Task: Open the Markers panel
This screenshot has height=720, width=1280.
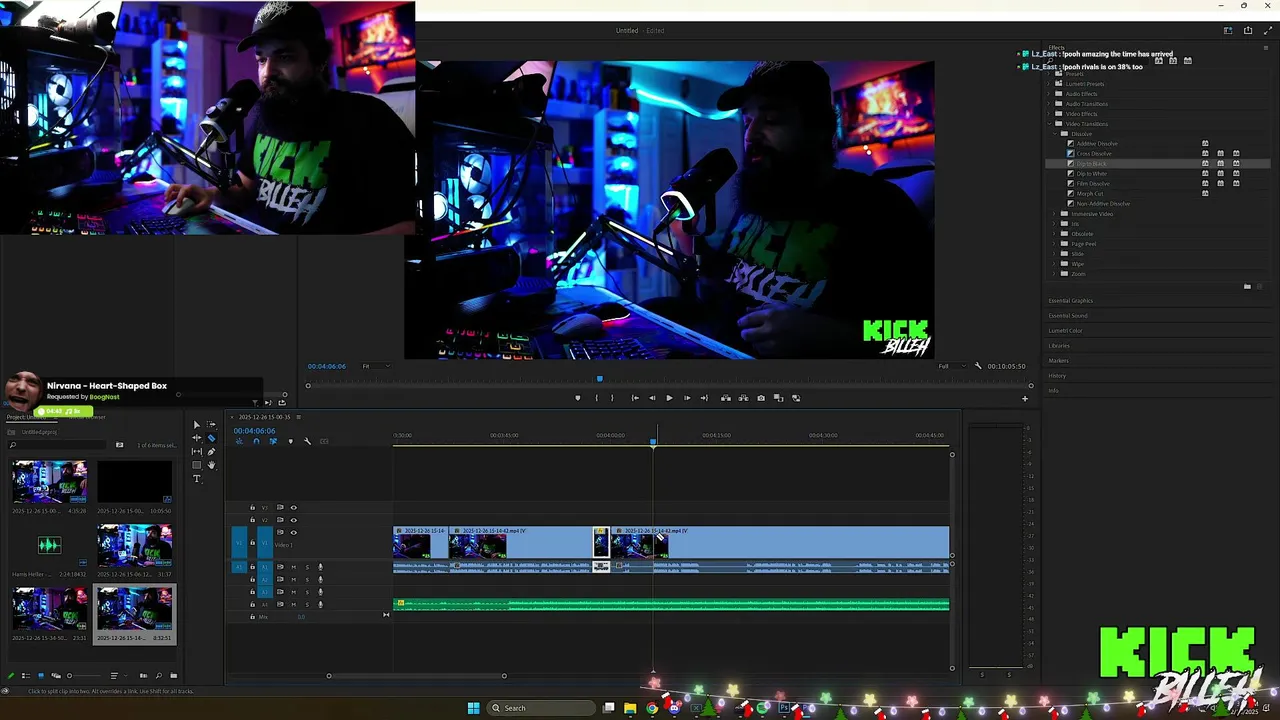Action: tap(1058, 361)
